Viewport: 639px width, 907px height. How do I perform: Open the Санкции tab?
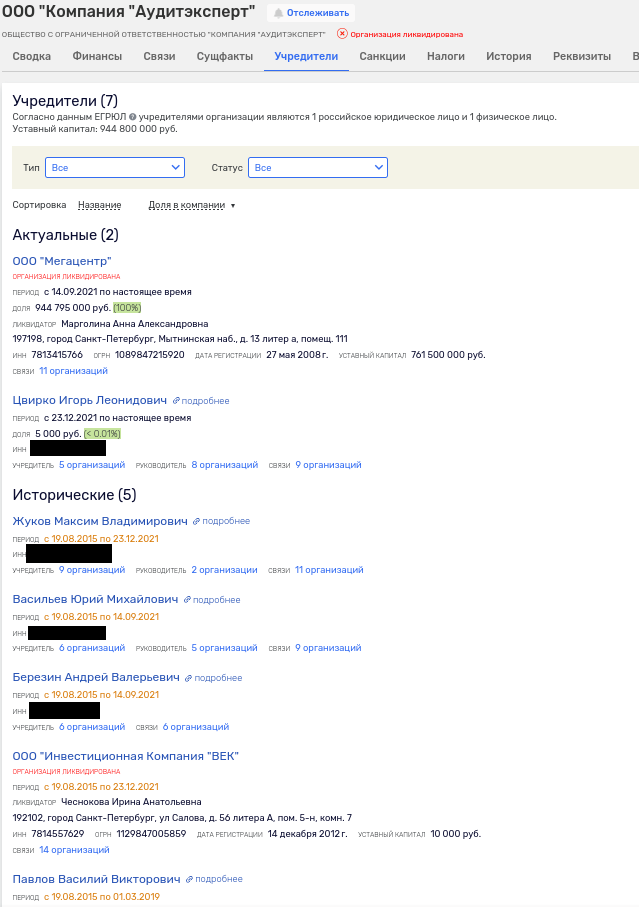pyautogui.click(x=382, y=56)
